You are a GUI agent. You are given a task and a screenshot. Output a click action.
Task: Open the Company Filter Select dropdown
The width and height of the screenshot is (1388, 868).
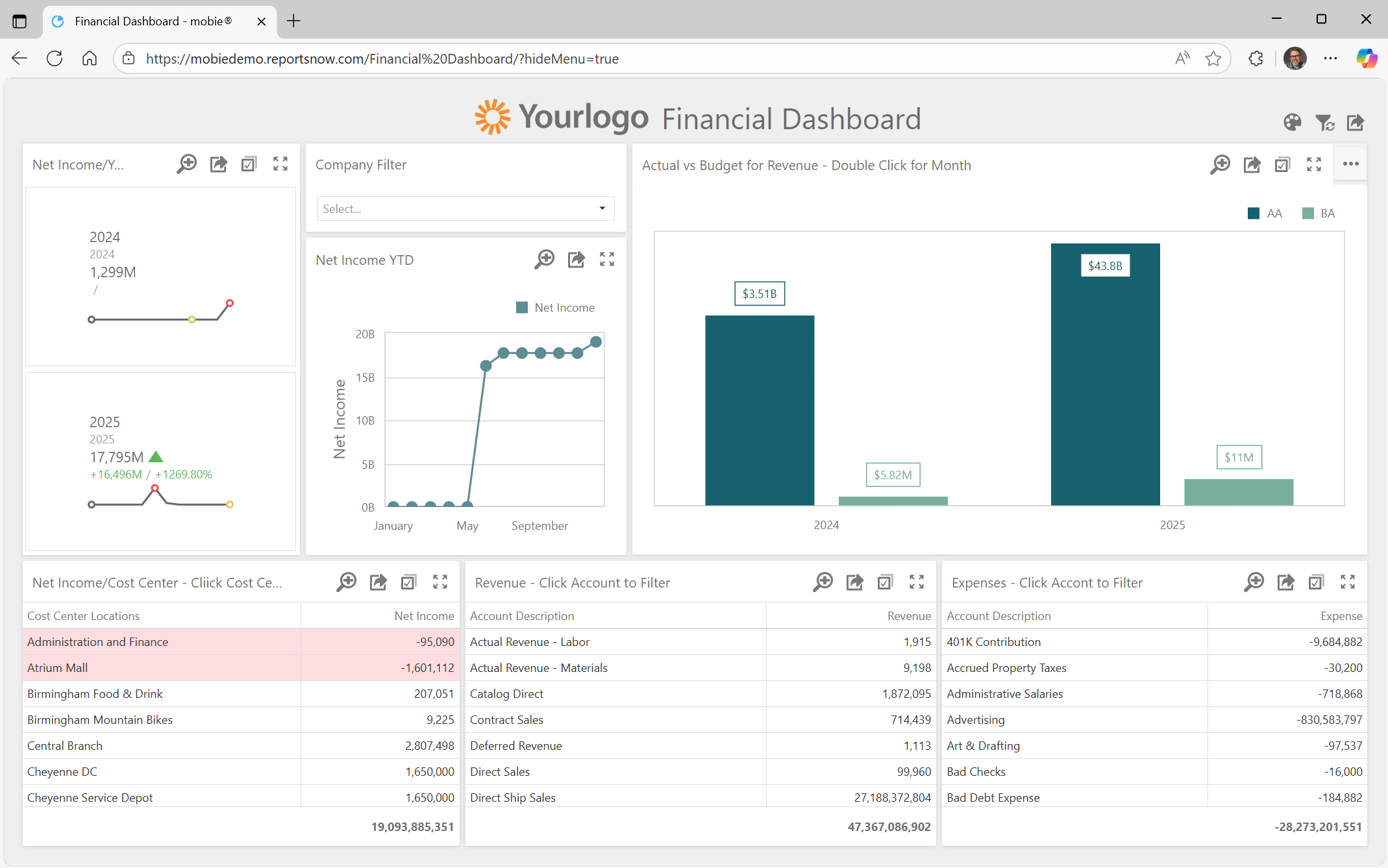point(465,208)
